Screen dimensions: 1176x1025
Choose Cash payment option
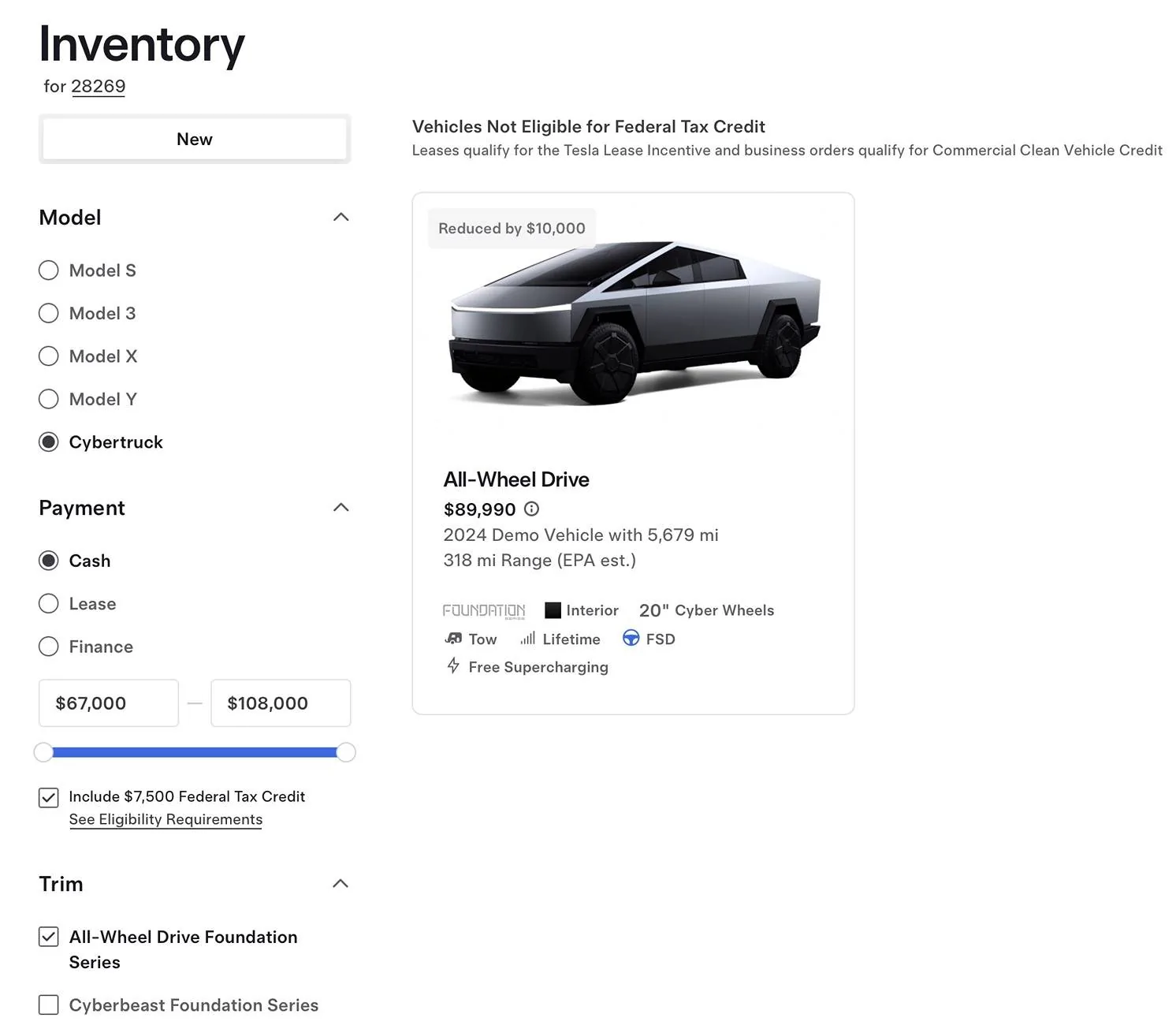[49, 561]
